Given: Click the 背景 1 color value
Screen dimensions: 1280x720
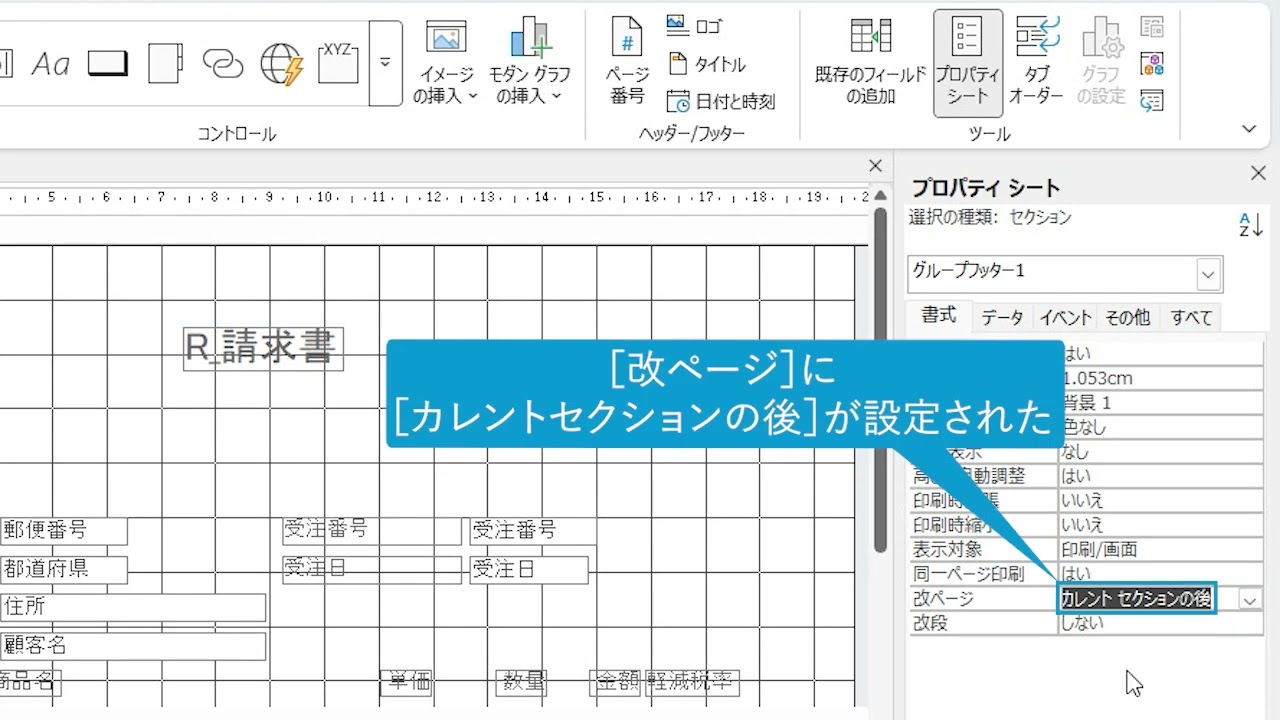Looking at the screenshot, I should pyautogui.click(x=1163, y=403).
